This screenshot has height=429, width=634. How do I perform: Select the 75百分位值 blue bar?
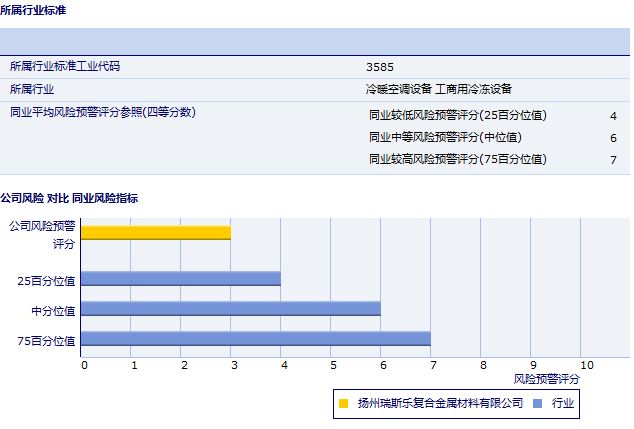pos(256,338)
